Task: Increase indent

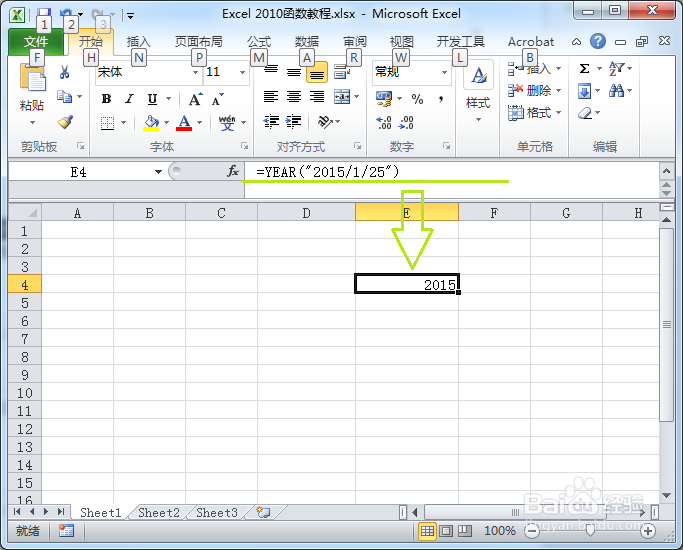Action: pos(294,121)
